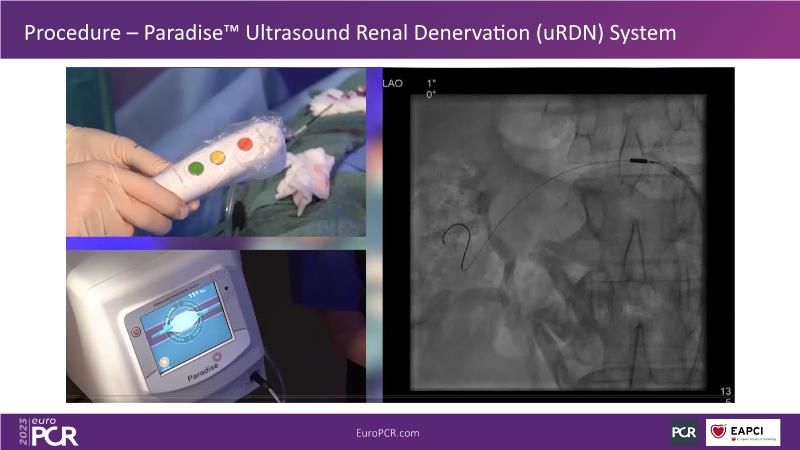The image size is (800, 450).
Task: Click the euroPCR 2023 logo
Action: pyautogui.click(x=48, y=431)
